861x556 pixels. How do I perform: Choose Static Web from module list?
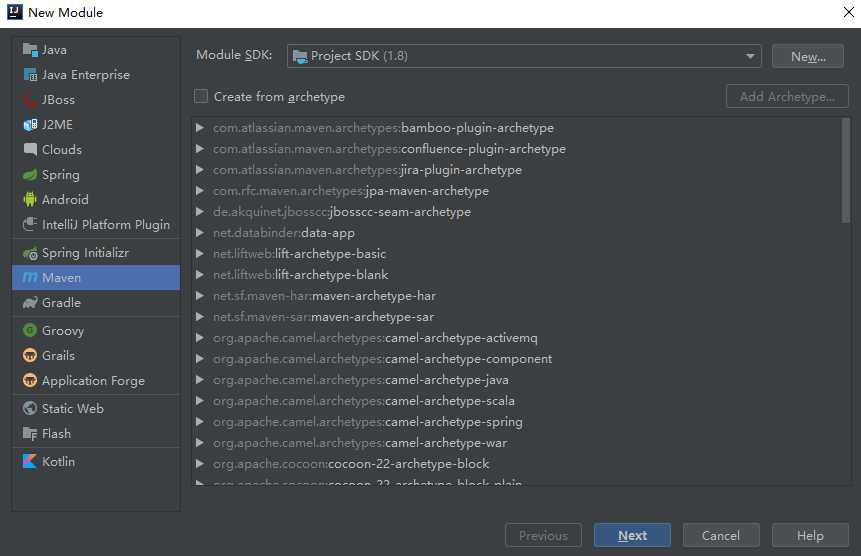72,409
